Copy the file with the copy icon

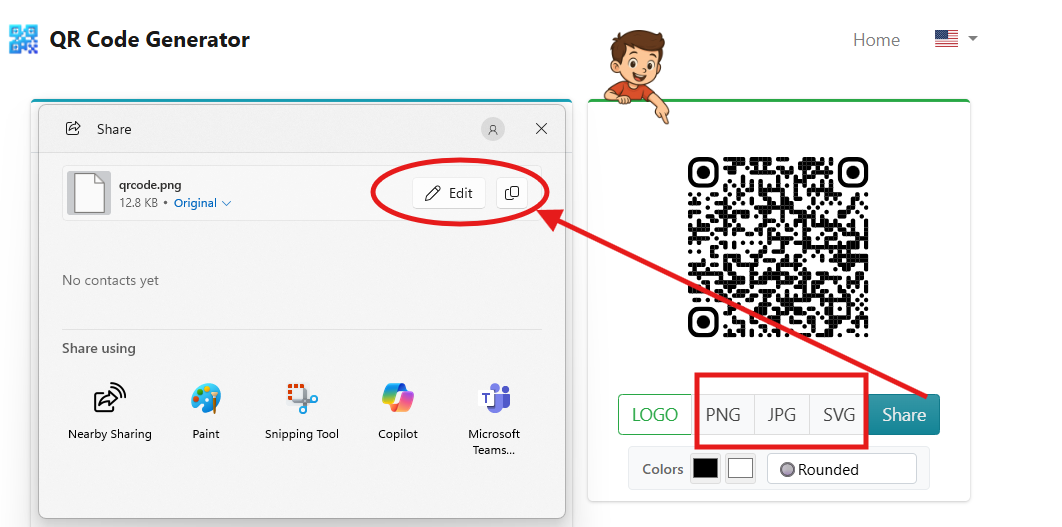coord(512,193)
